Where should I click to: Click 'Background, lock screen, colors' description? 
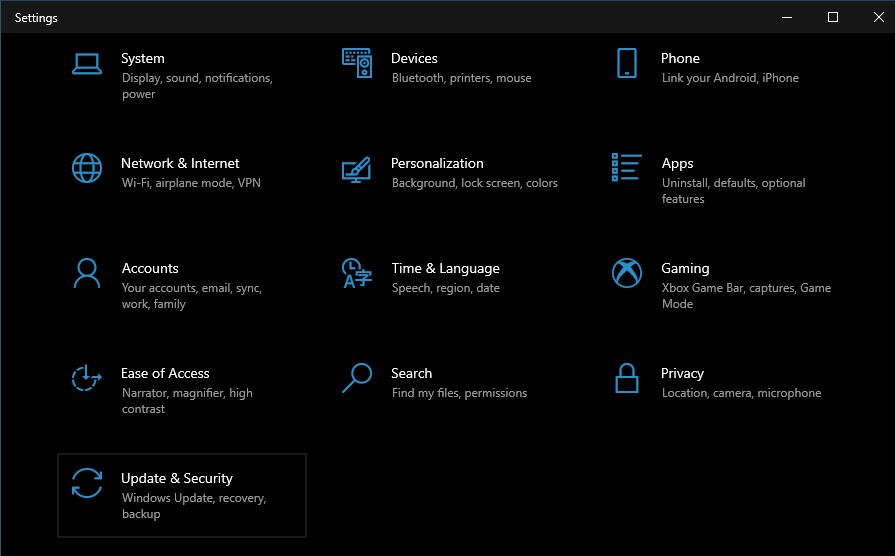tap(475, 183)
